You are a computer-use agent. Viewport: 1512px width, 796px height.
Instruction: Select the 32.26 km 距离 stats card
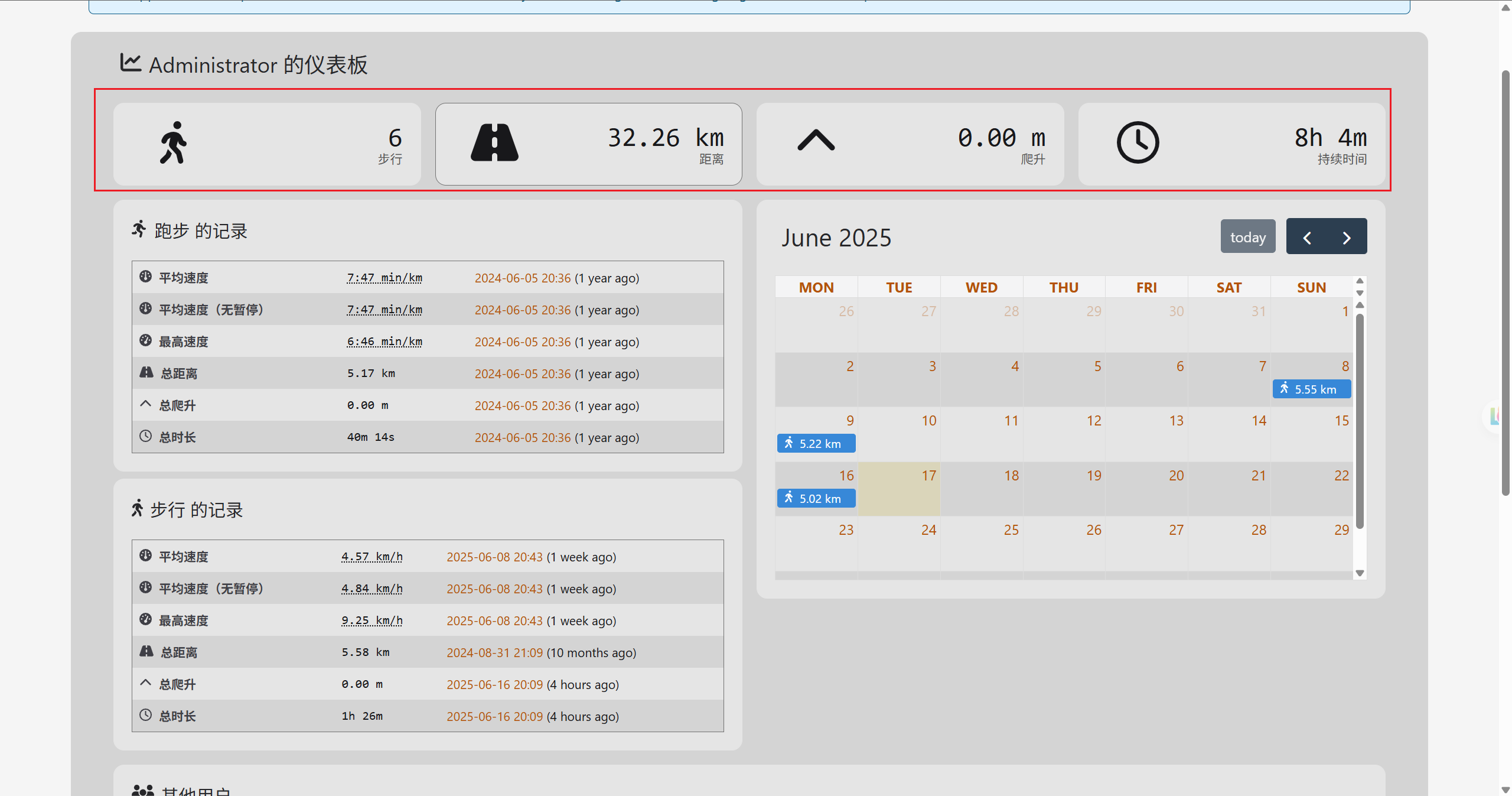pos(588,144)
